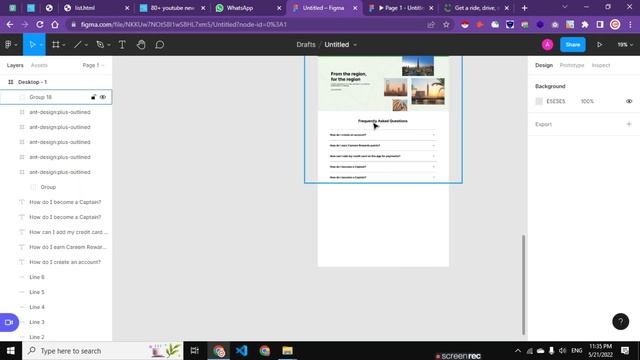Screen dimensions: 640x360
Task: Open Frame tools dropdown arrow
Action: 64,45
